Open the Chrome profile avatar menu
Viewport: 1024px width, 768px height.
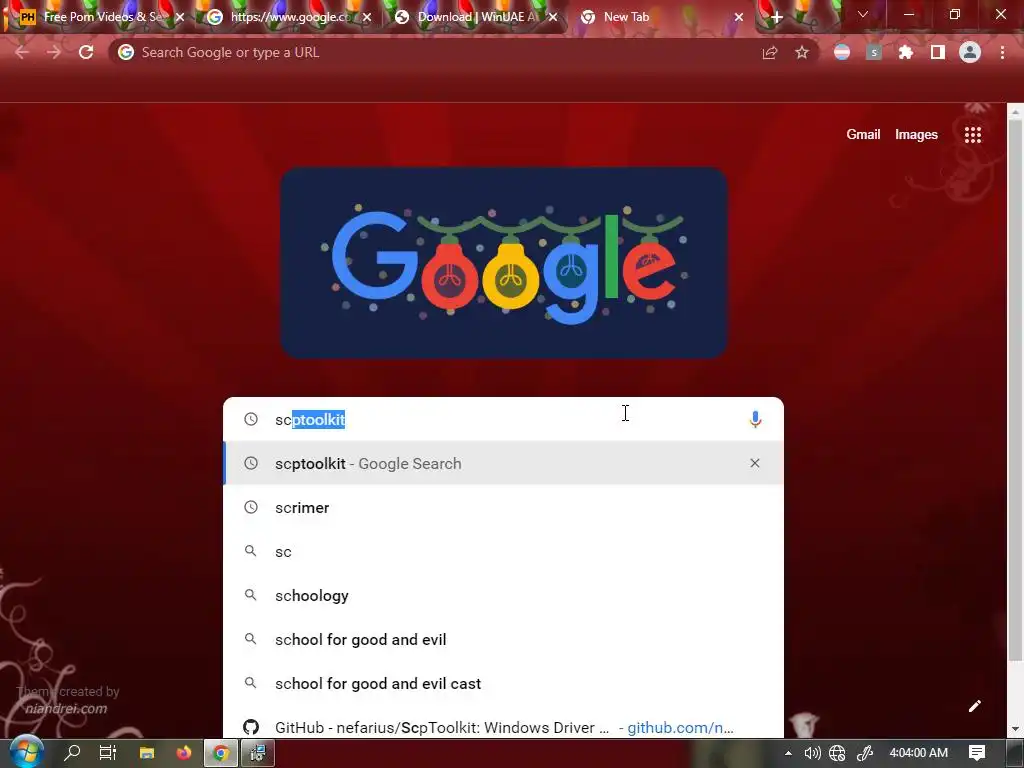pos(970,52)
